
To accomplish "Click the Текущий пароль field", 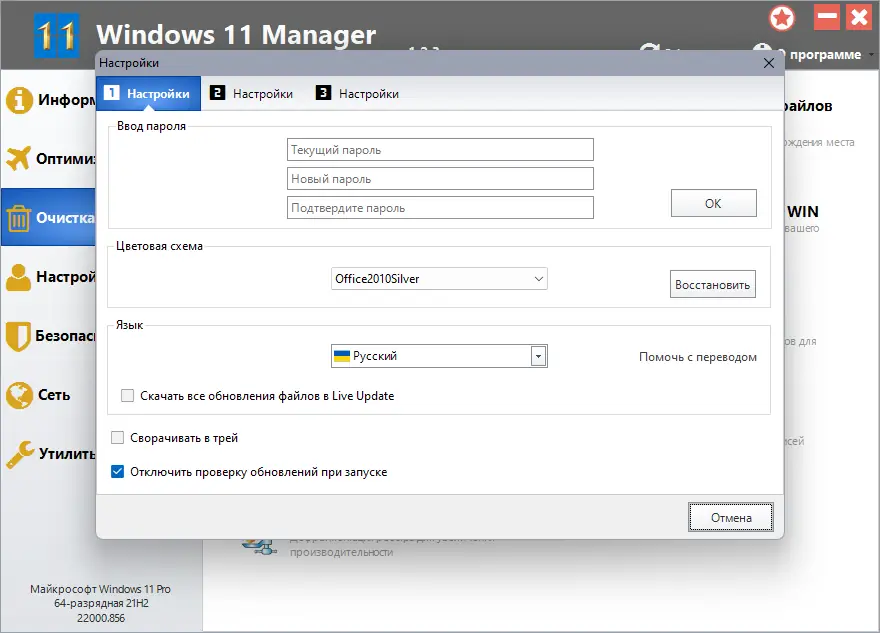I will coord(440,150).
